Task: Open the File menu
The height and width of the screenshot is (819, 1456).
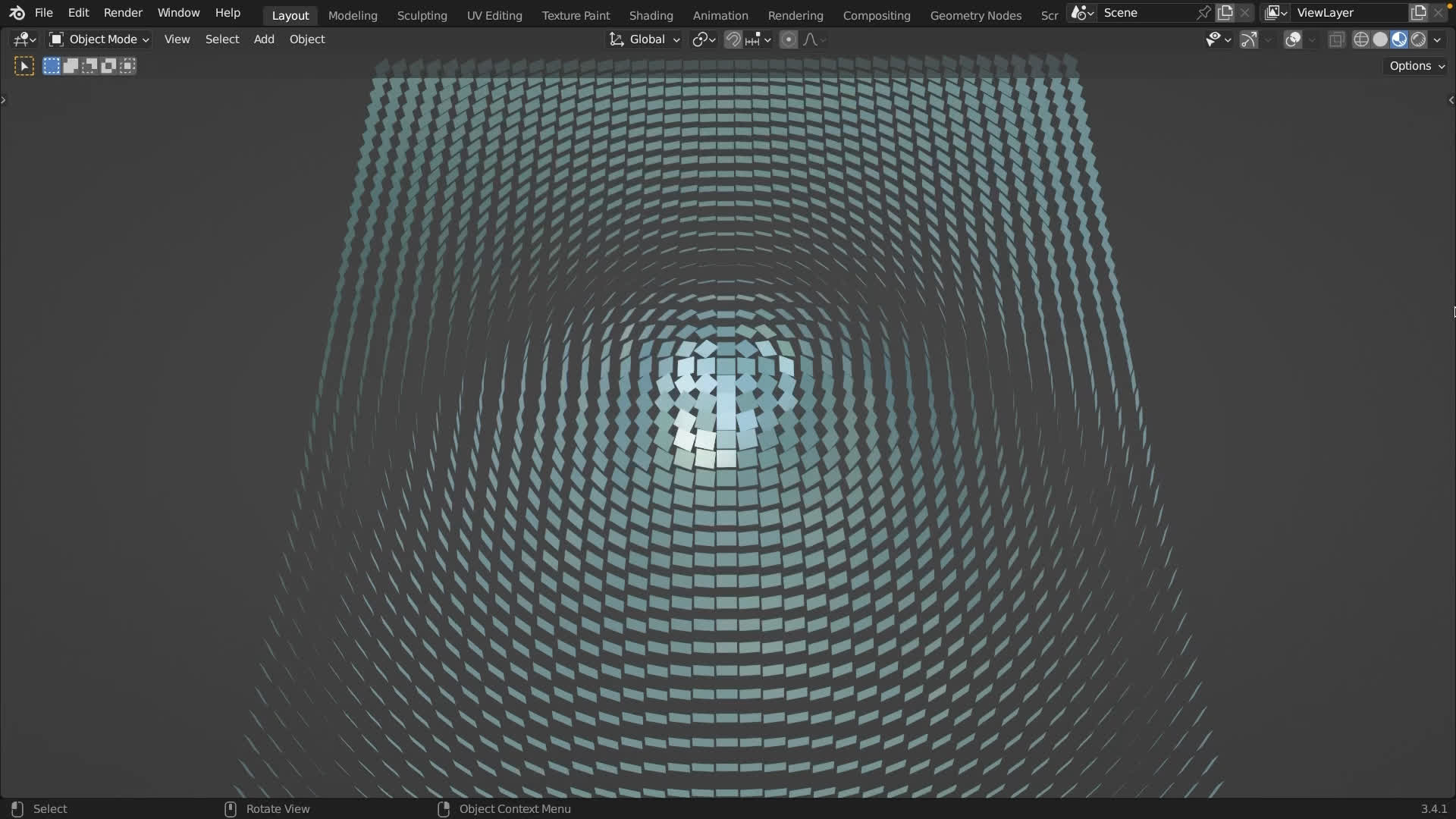Action: (44, 13)
